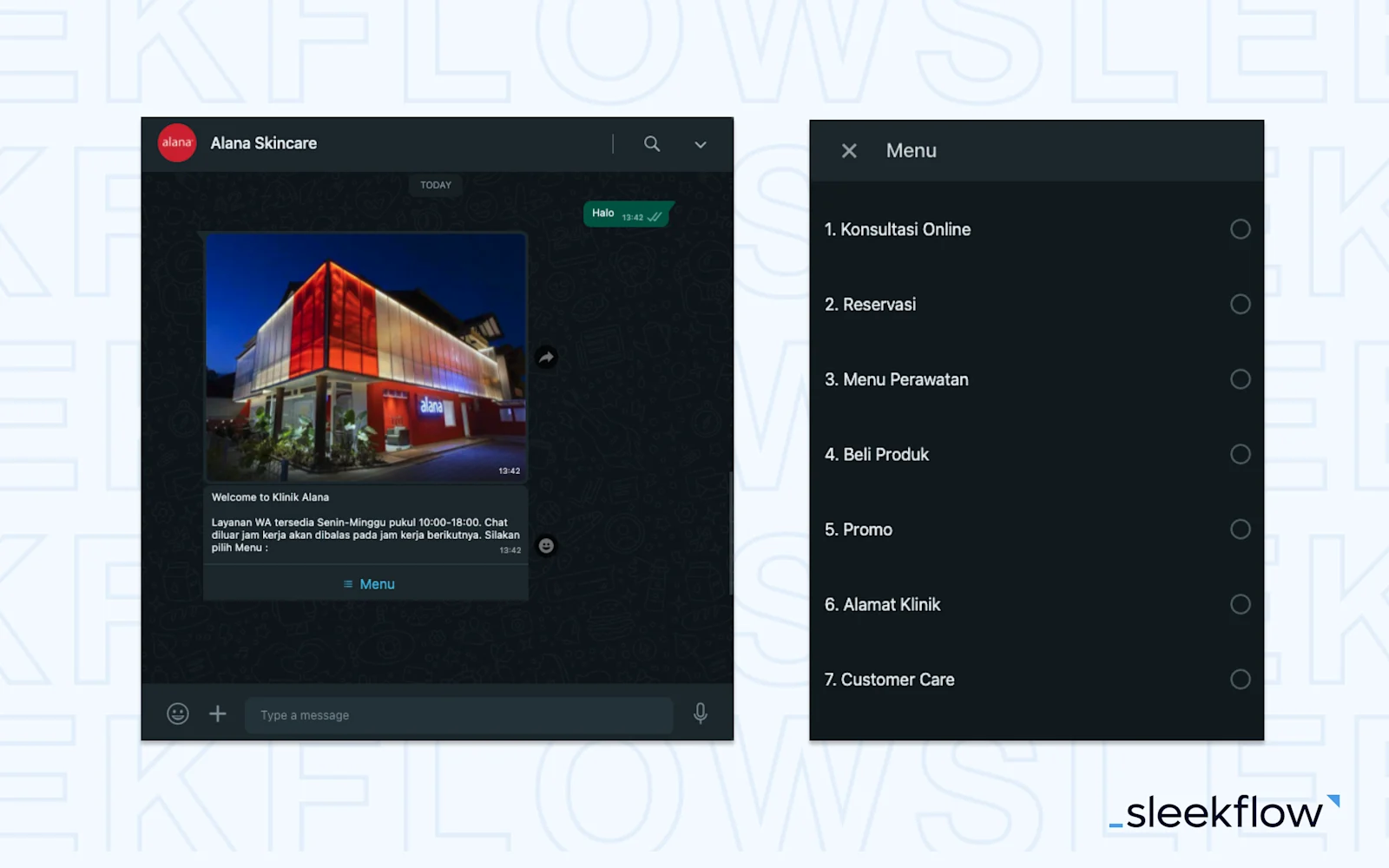Screen dimensions: 1389x868
Task: Click the Customer Care entry text
Action: coord(890,680)
